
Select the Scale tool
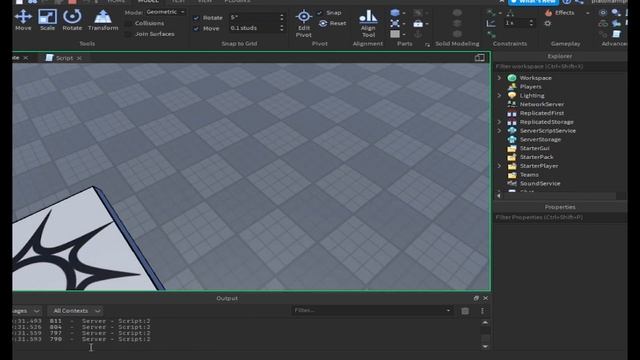[x=47, y=20]
